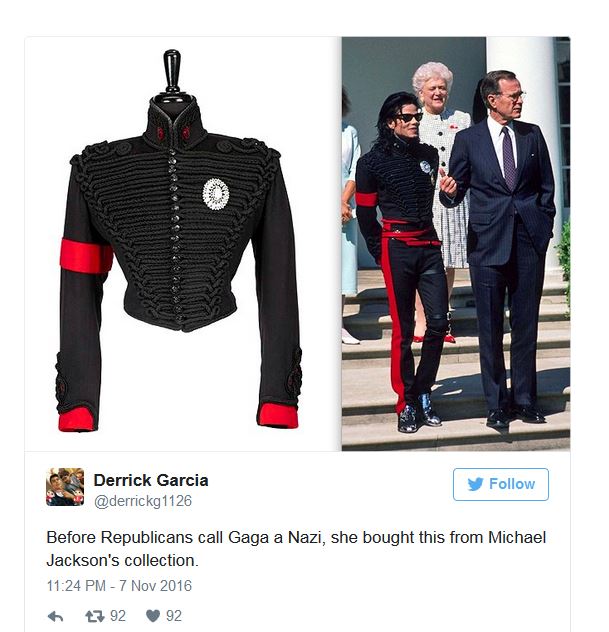
Task: Like the tweet with the heart icon
Action: tap(153, 616)
